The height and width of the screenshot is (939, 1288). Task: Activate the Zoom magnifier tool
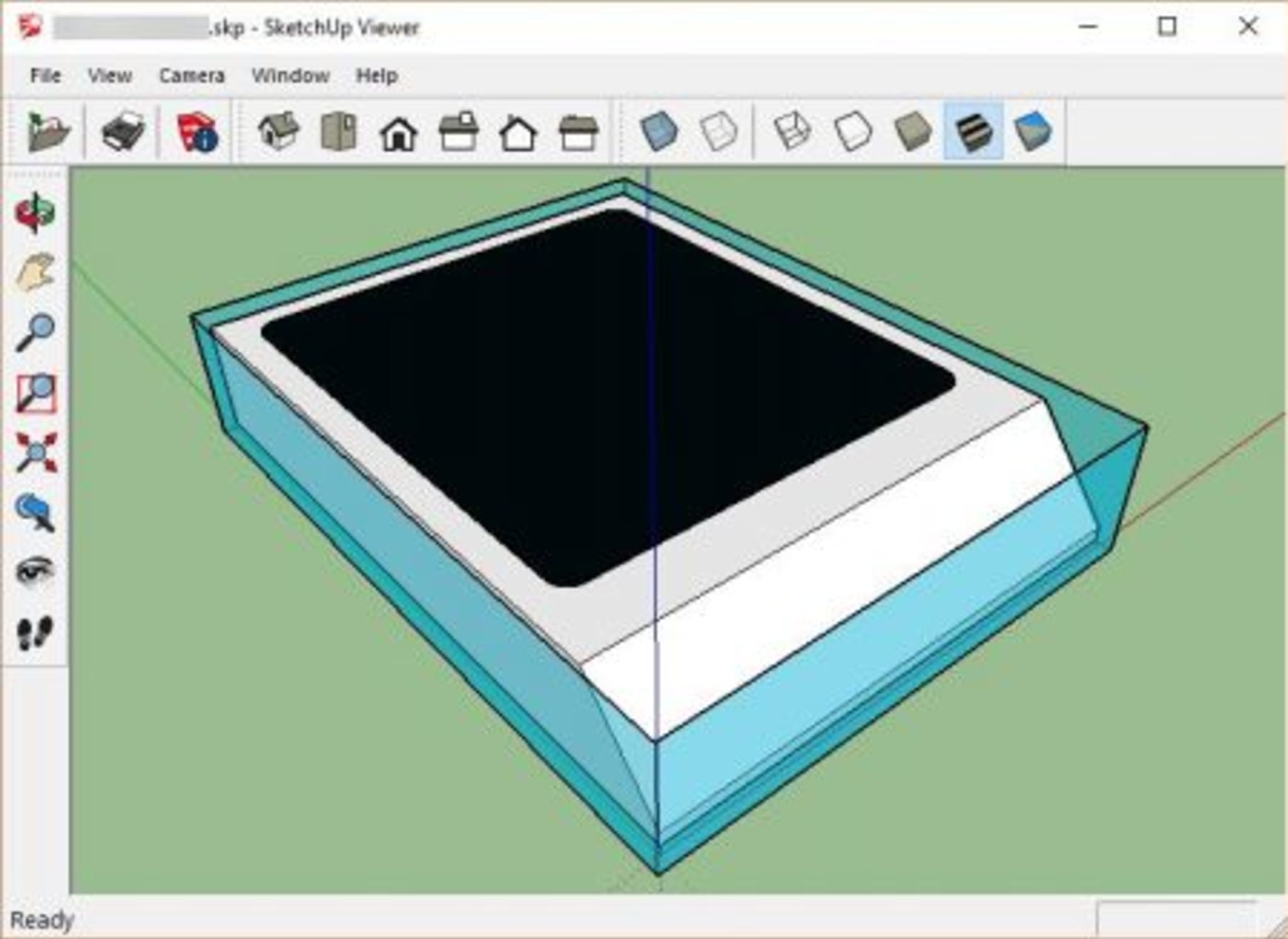pyautogui.click(x=35, y=332)
